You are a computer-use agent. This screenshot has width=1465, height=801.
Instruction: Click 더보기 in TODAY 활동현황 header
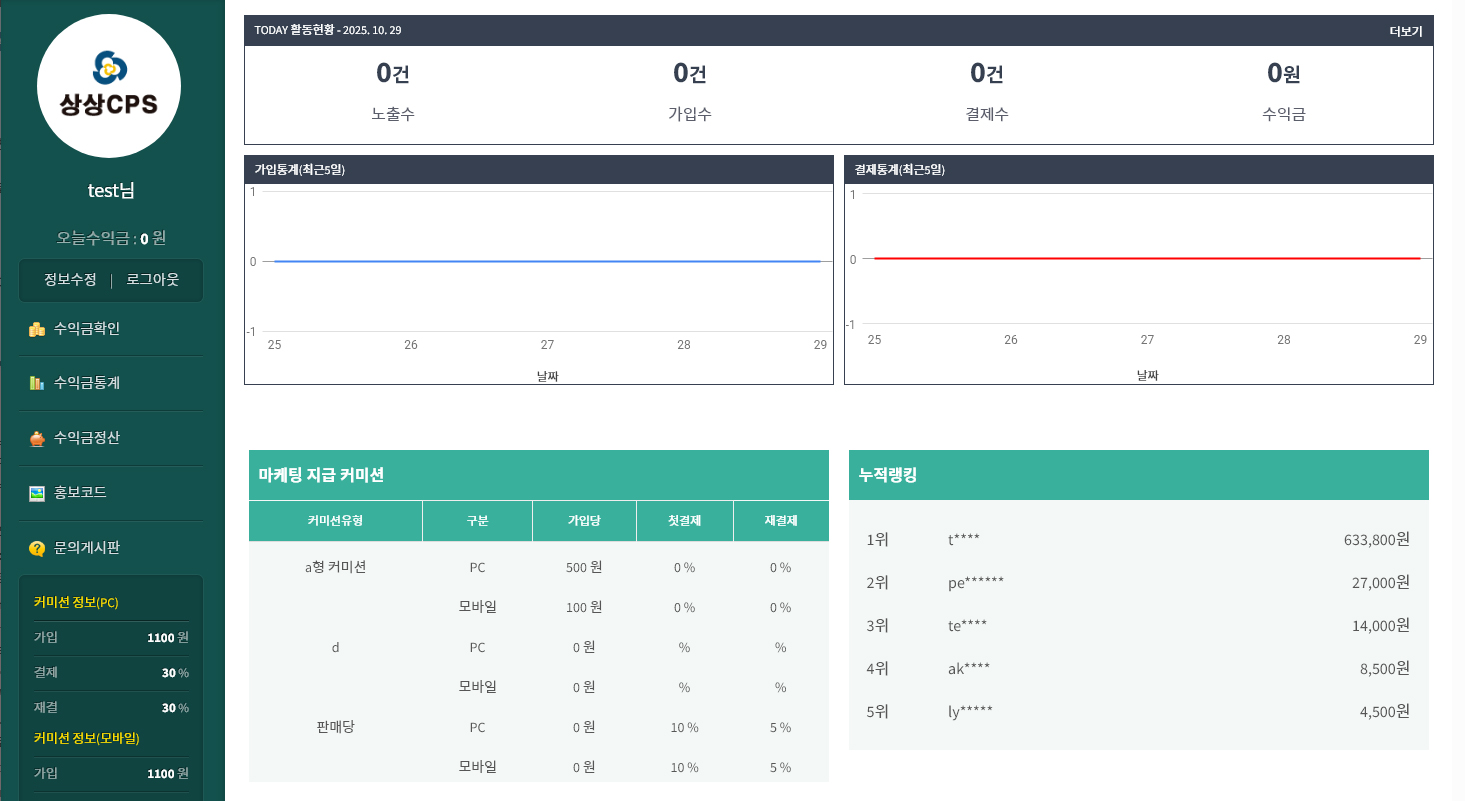click(1405, 31)
